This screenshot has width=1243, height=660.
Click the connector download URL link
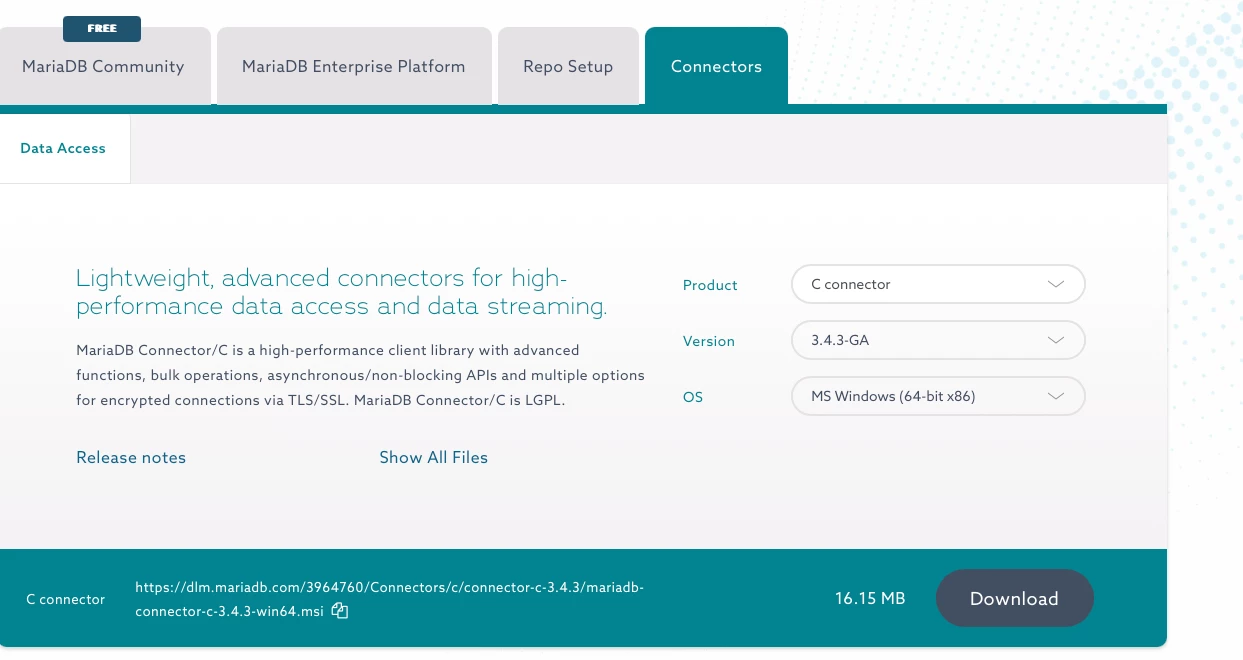click(x=389, y=599)
